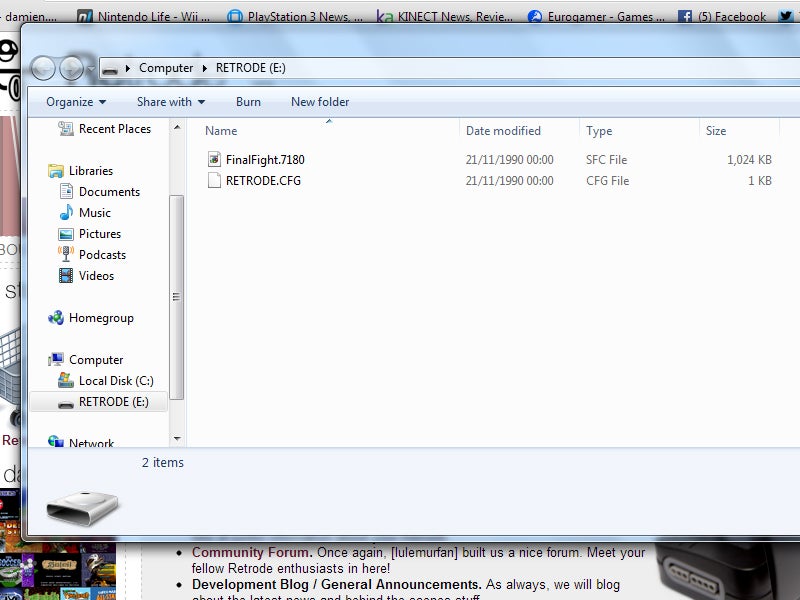Create a New folder
The width and height of the screenshot is (800, 600).
pyautogui.click(x=320, y=102)
